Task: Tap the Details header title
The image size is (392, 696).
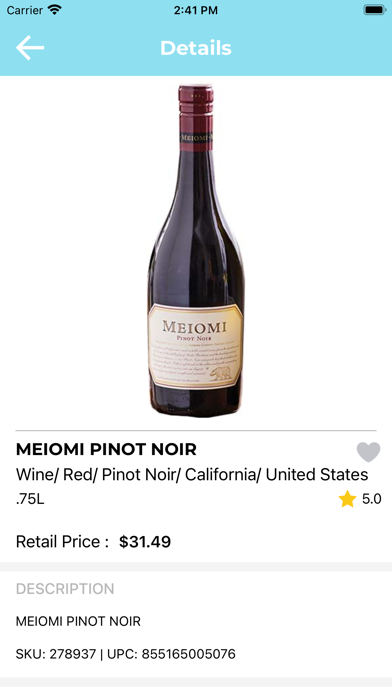Action: (x=196, y=48)
